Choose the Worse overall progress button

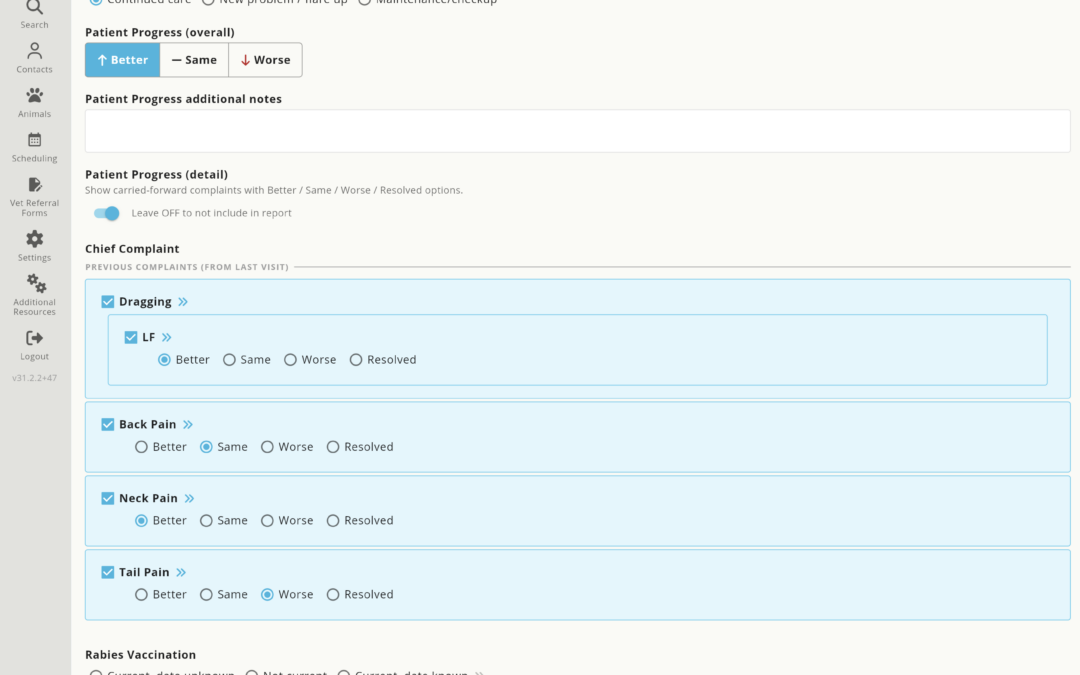265,60
